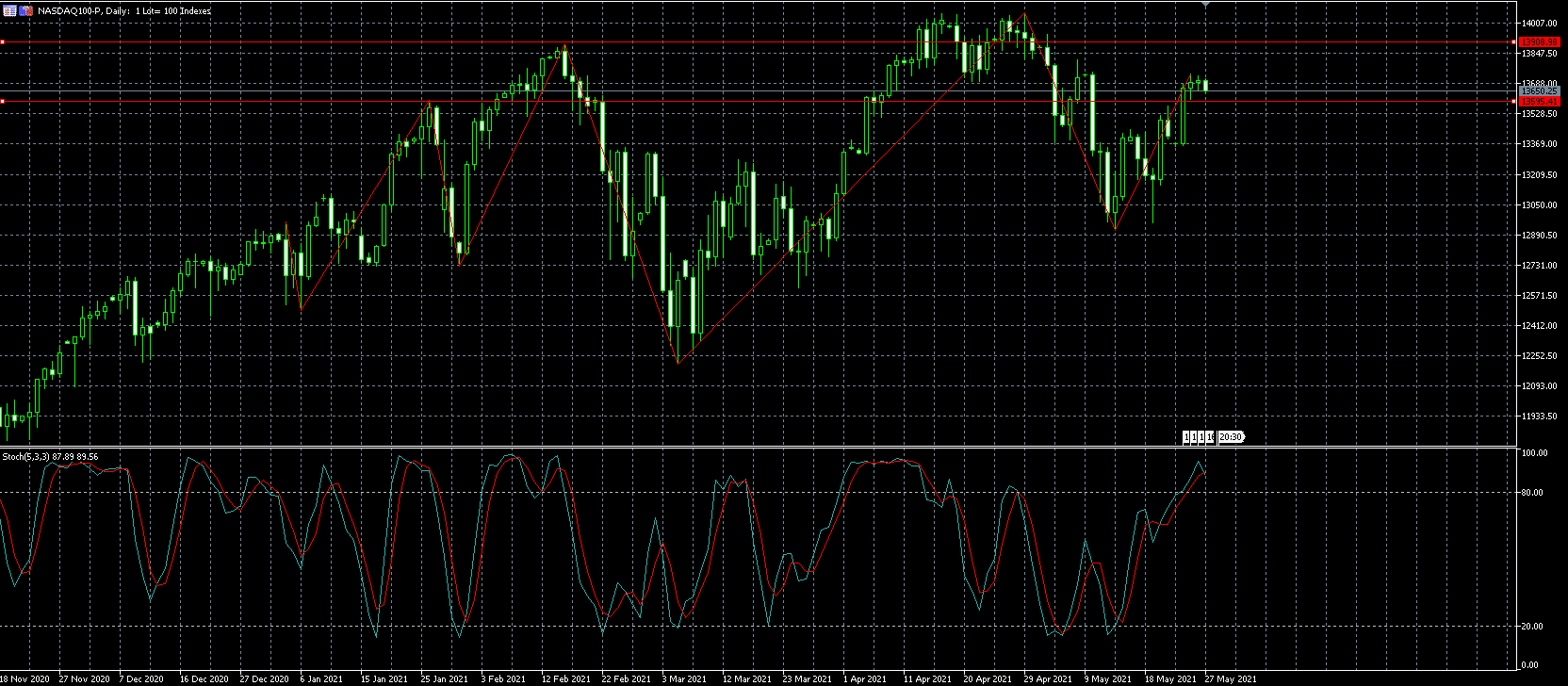The width and height of the screenshot is (1568, 686).
Task: Click the chart shift triangle marker at top
Action: pyautogui.click(x=1205, y=5)
